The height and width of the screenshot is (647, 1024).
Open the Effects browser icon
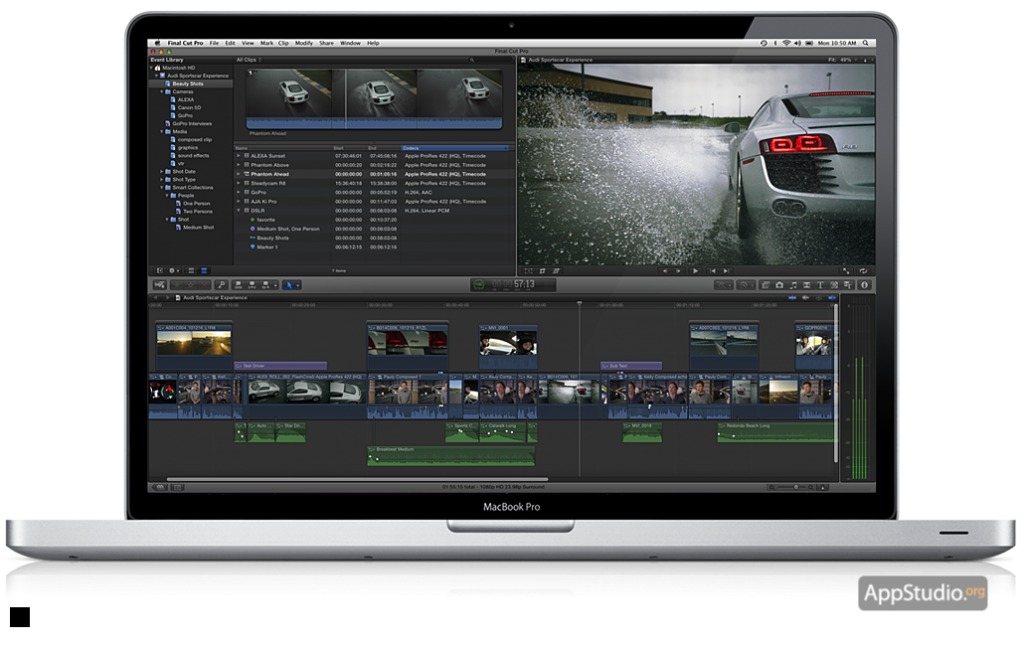point(765,285)
